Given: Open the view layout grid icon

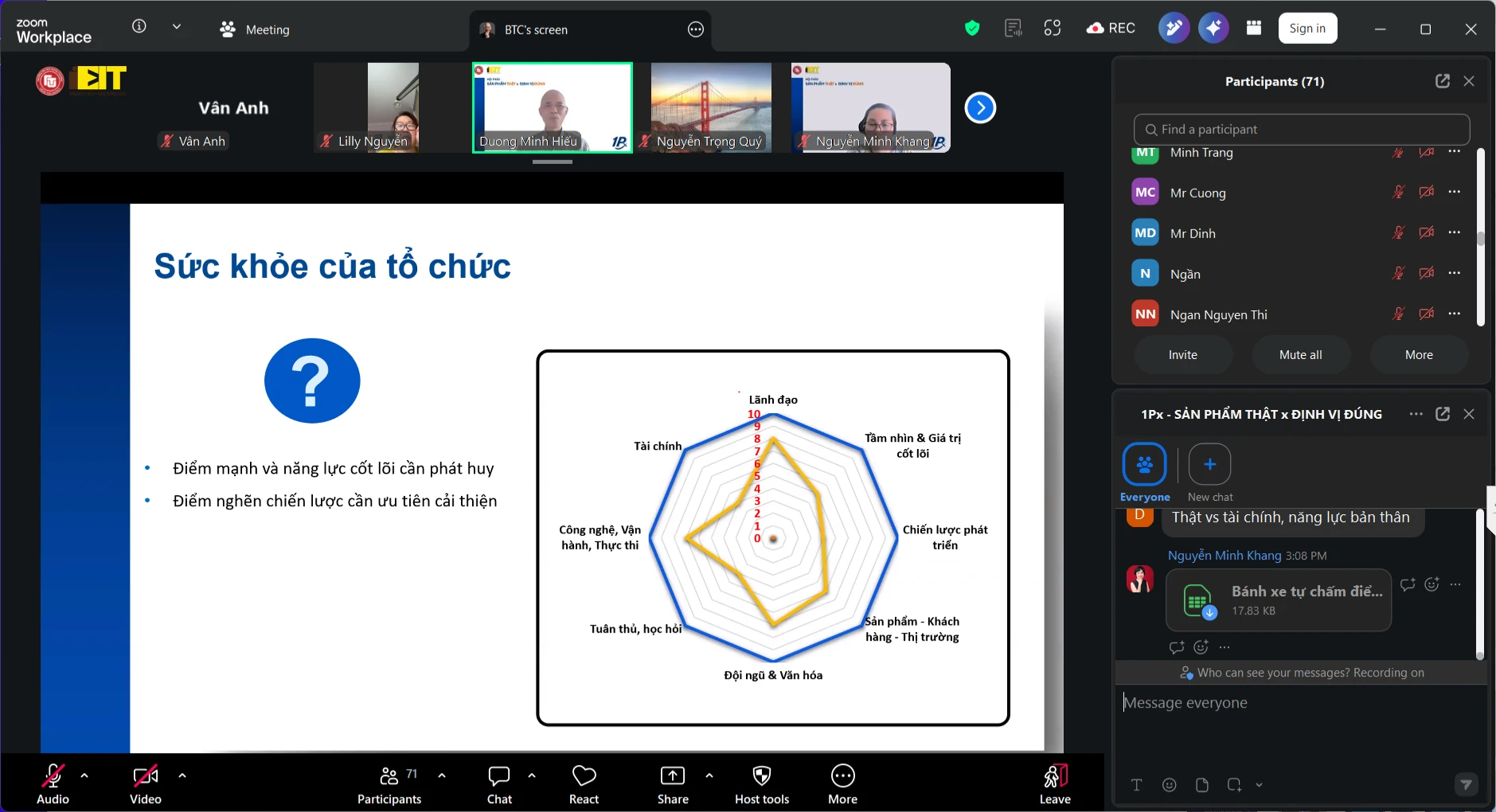Looking at the screenshot, I should point(1254,29).
